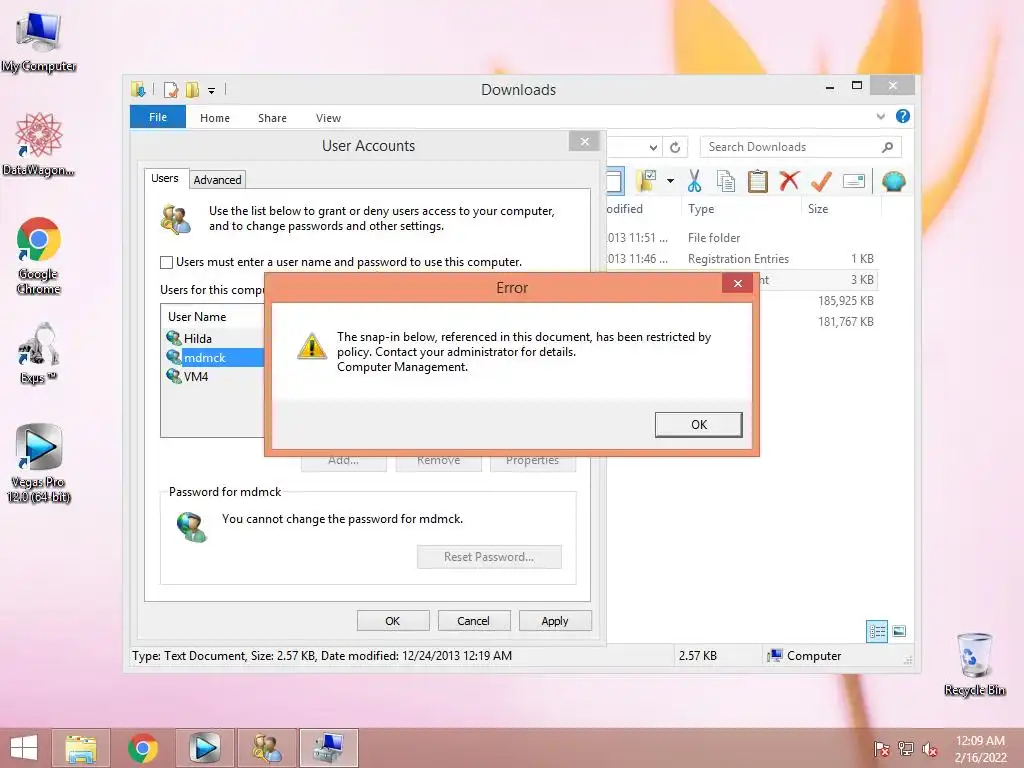The image size is (1024, 768).
Task: Open the View ribbon tab
Action: 328,118
